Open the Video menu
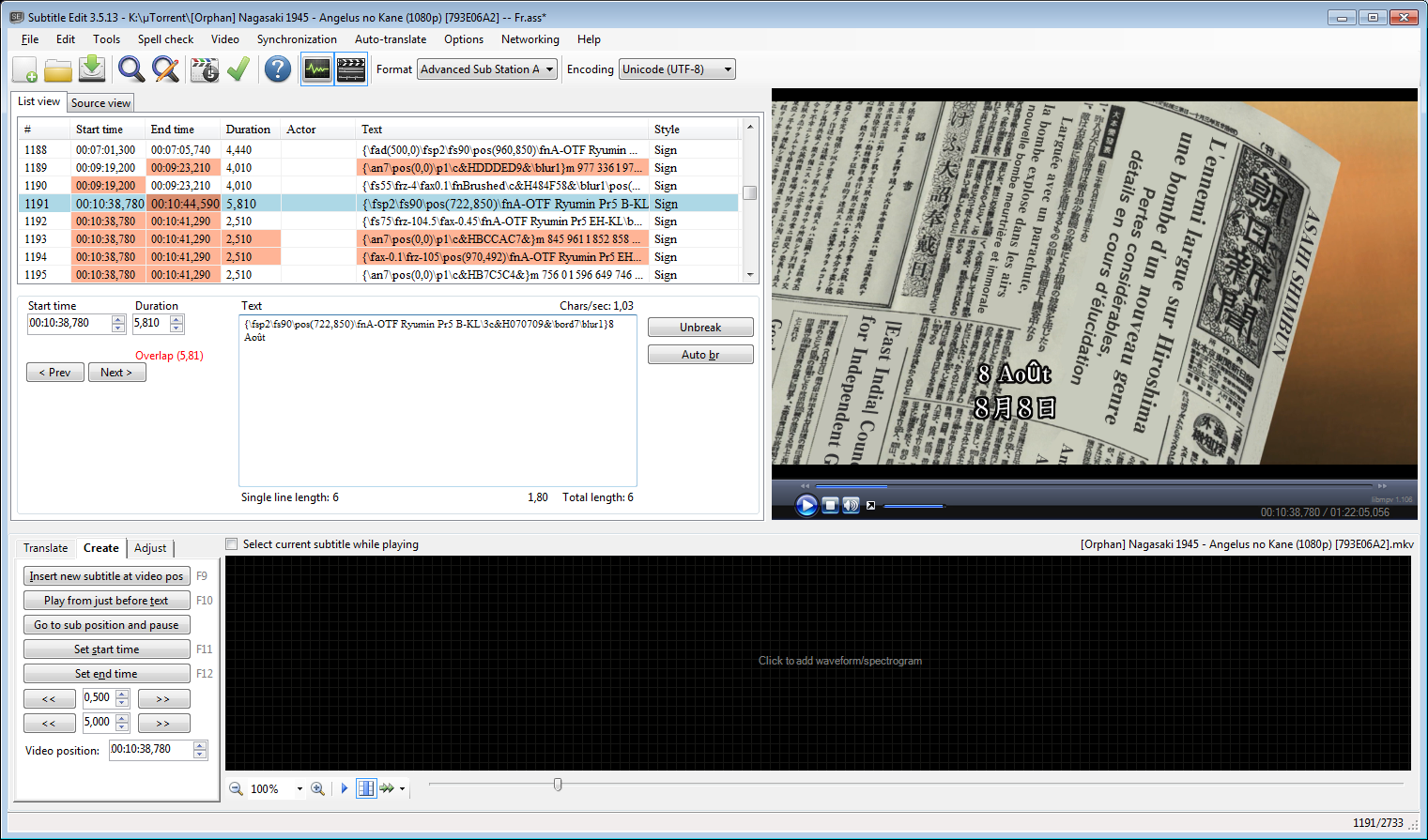 coord(225,39)
